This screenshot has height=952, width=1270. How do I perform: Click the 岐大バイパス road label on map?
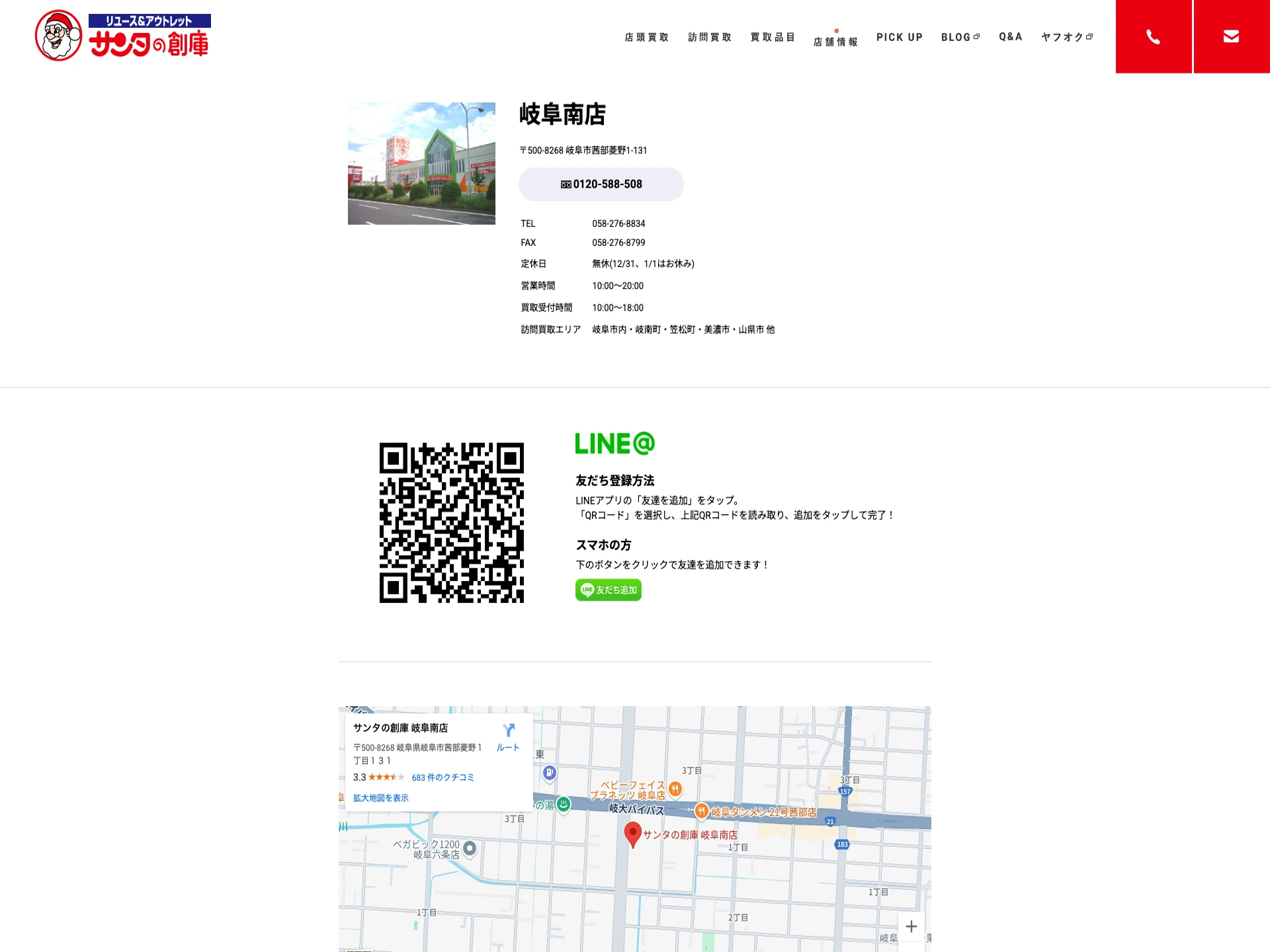(636, 809)
